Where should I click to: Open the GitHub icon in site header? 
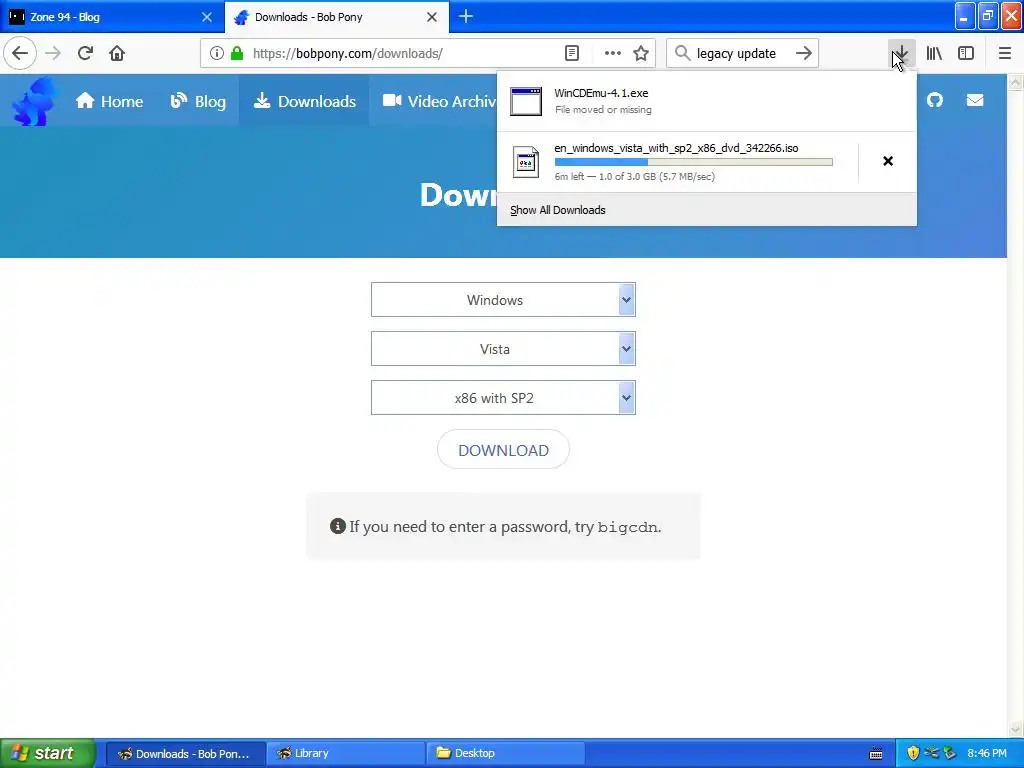(935, 100)
